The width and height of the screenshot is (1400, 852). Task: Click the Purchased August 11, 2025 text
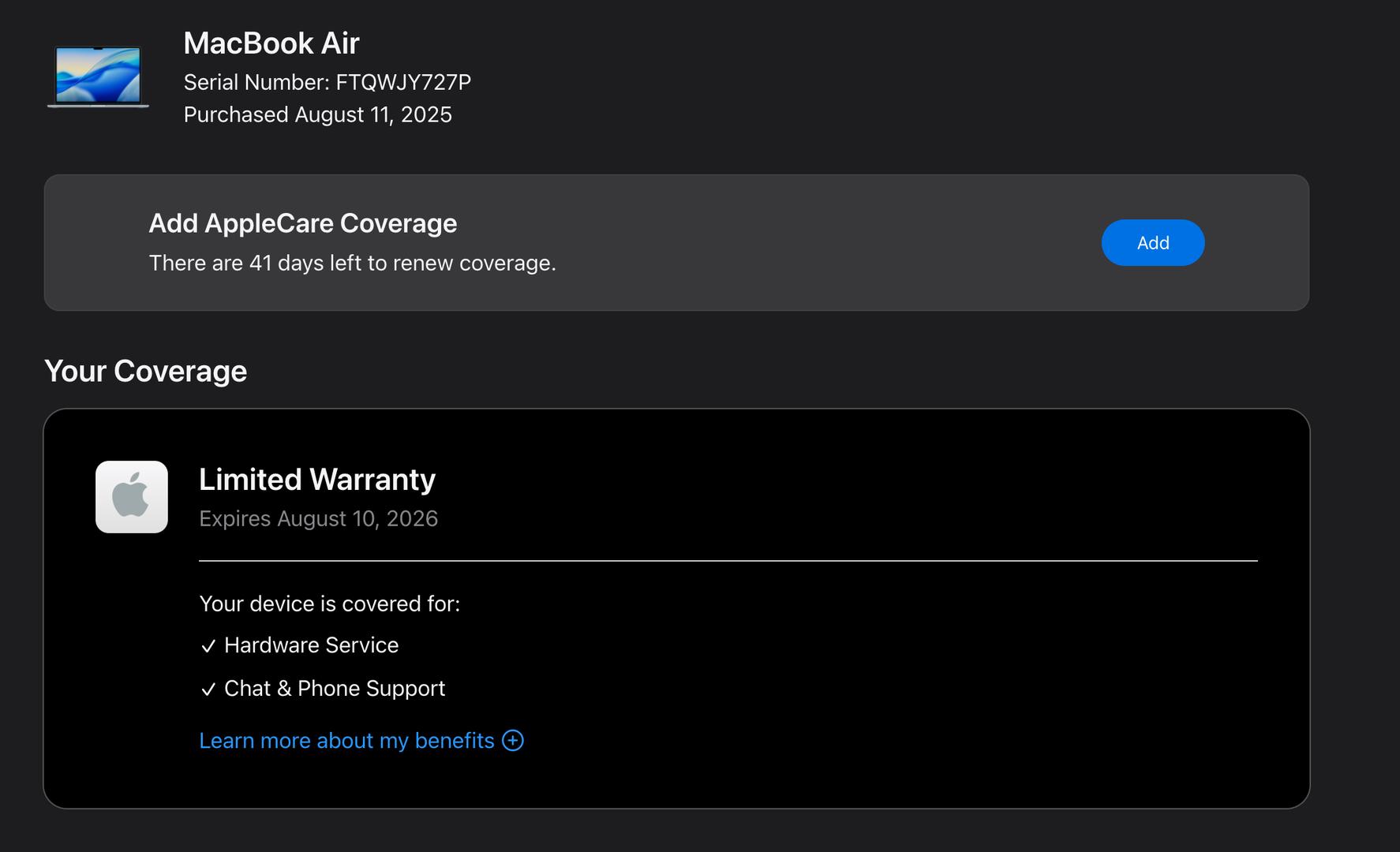pos(317,115)
